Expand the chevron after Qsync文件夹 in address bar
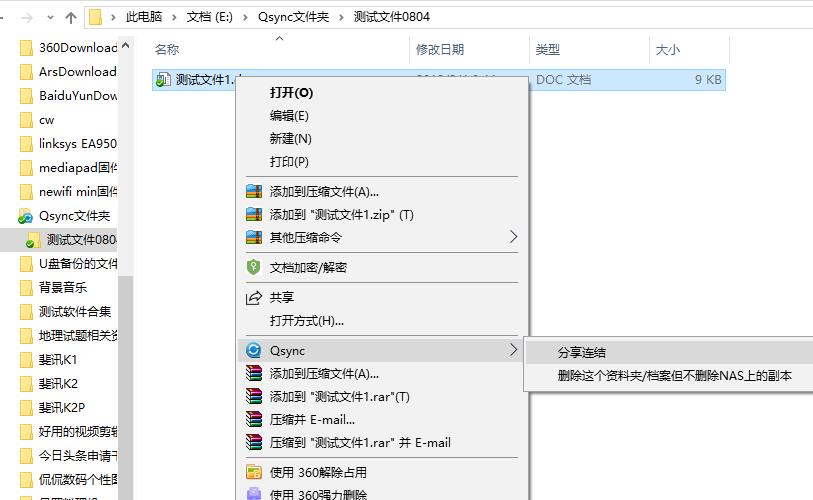Image resolution: width=813 pixels, height=500 pixels. 341,17
